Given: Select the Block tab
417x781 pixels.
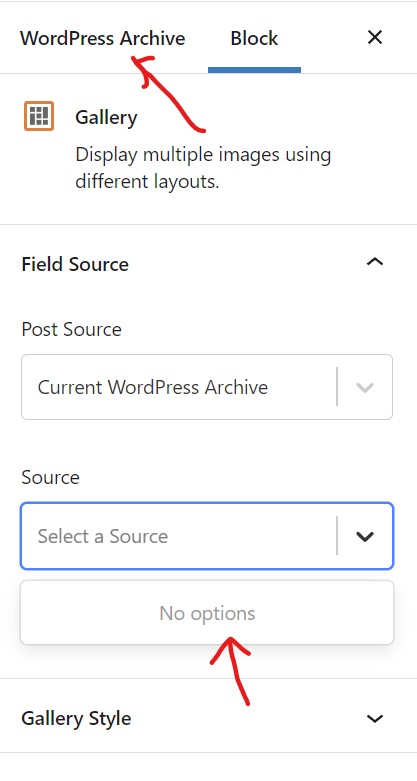Looking at the screenshot, I should [x=254, y=38].
